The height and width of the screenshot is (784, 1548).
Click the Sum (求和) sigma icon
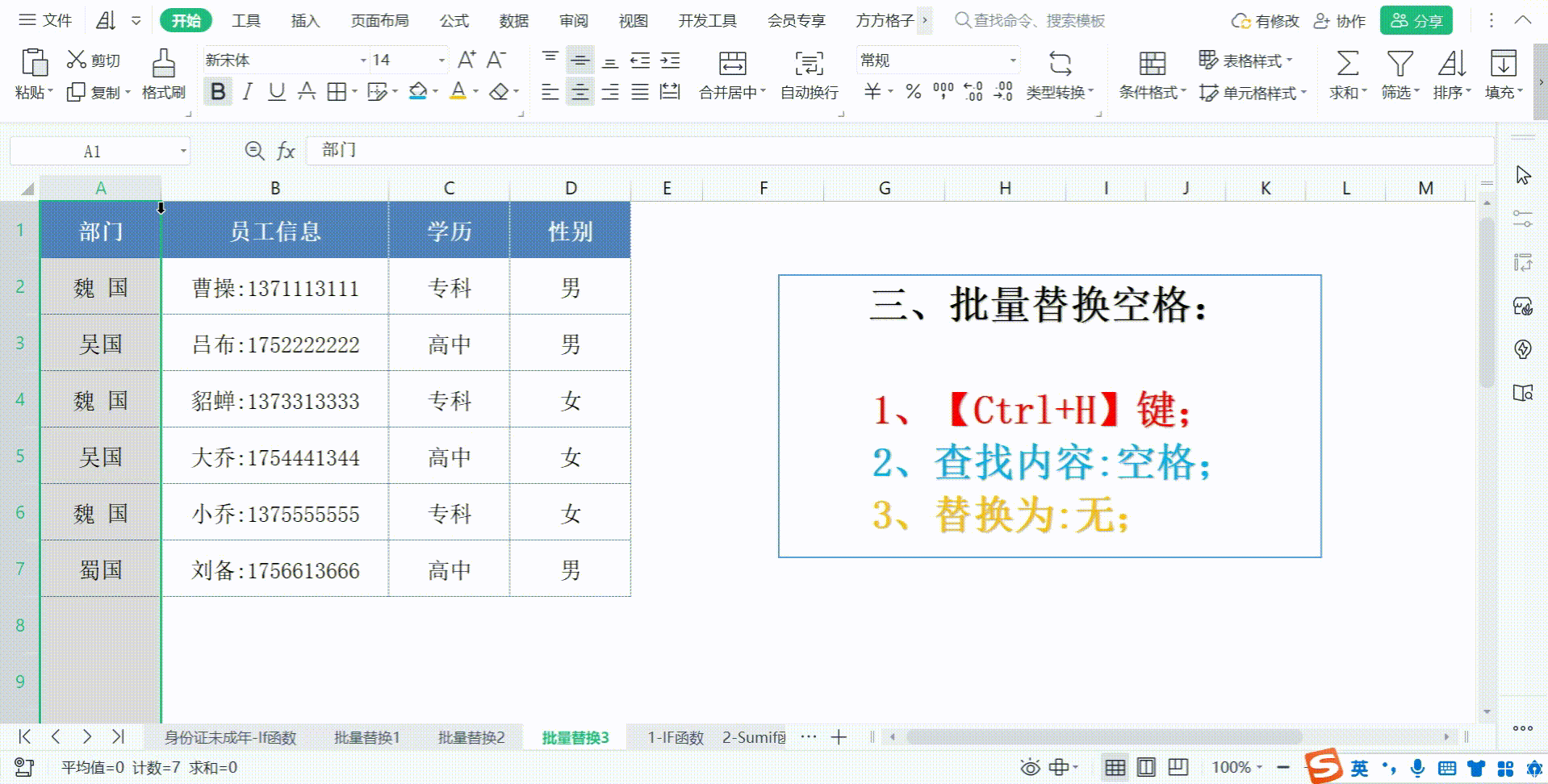pos(1347,63)
